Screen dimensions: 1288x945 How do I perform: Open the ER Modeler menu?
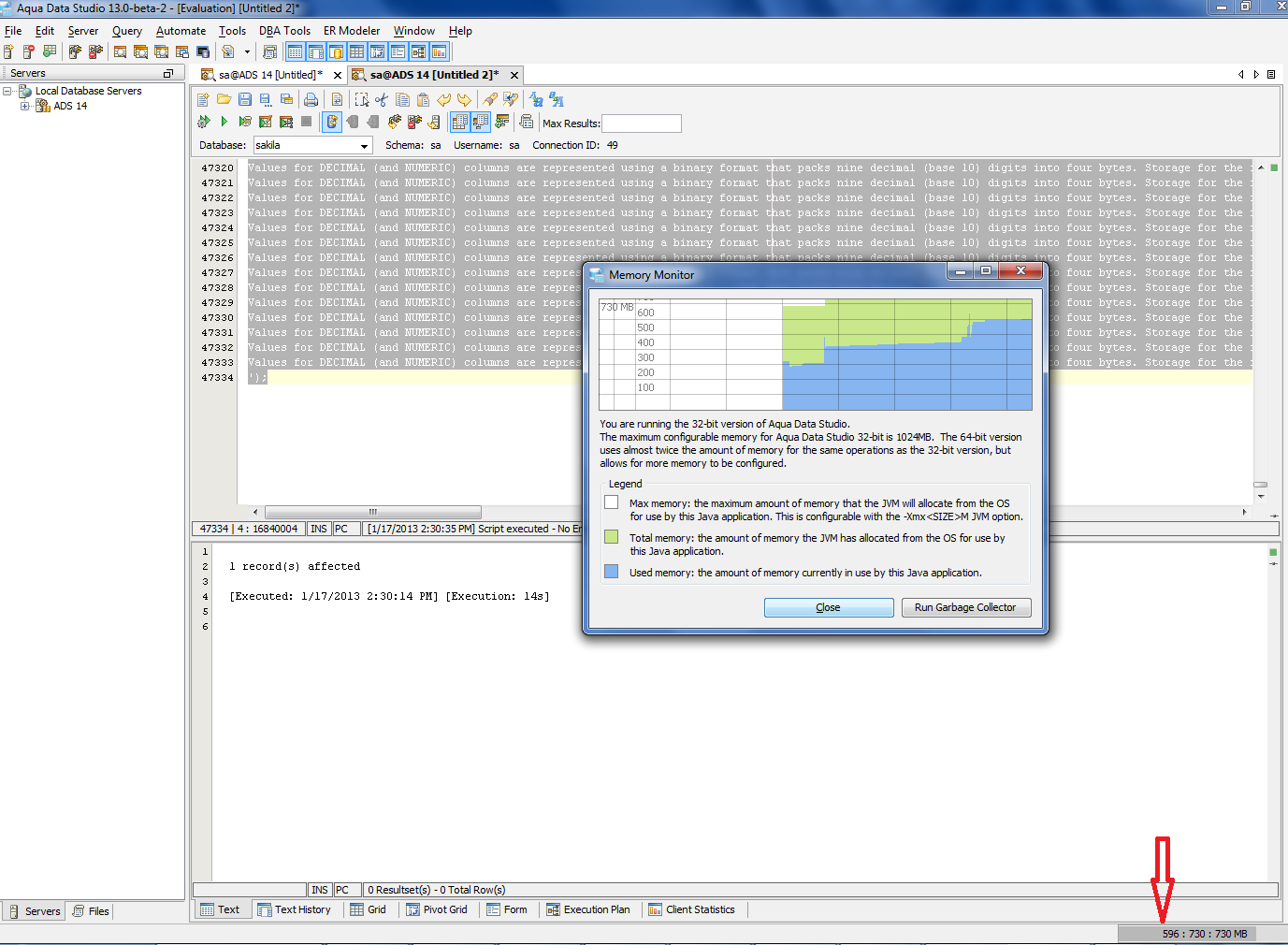[x=352, y=31]
